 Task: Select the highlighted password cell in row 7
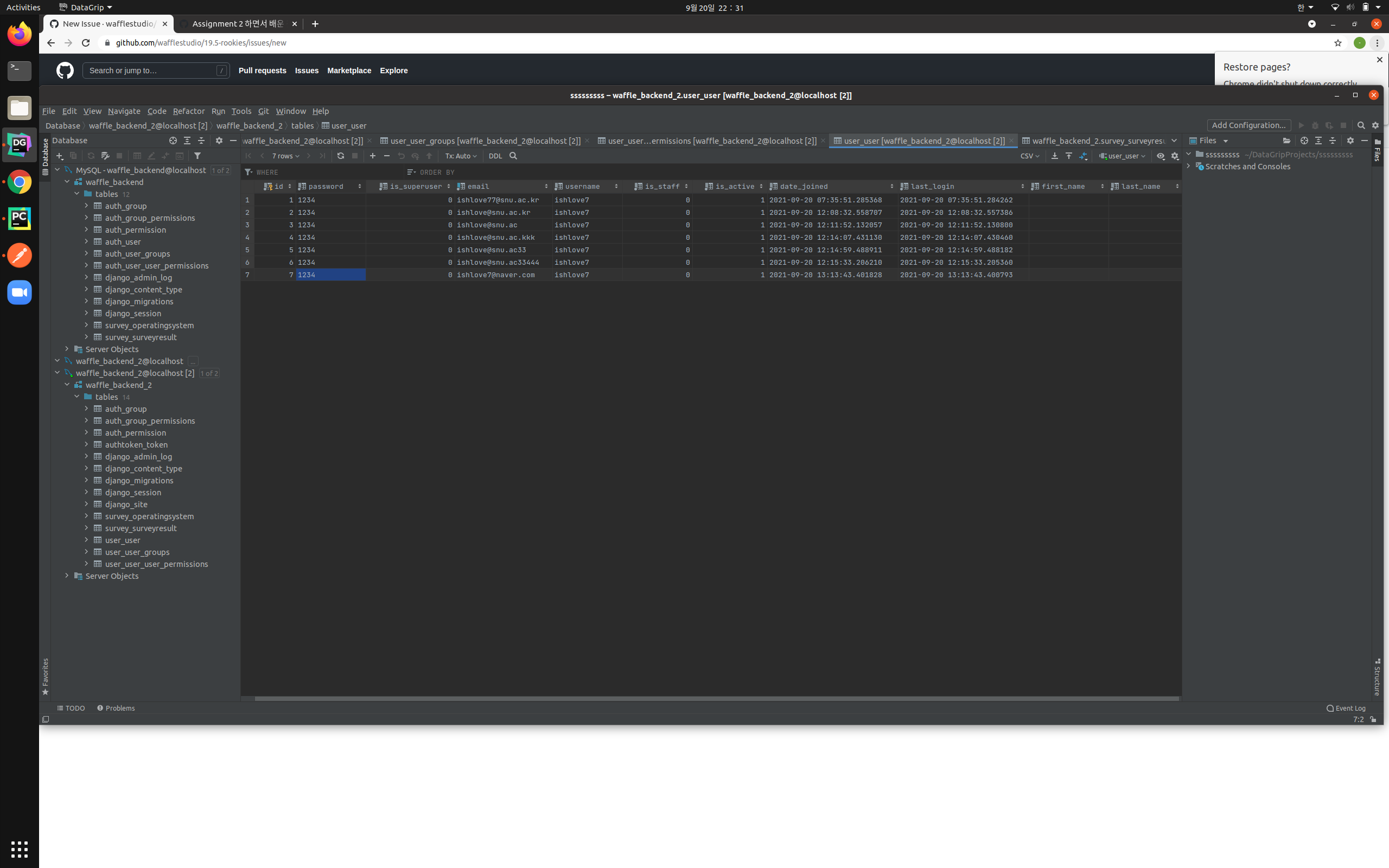point(330,275)
